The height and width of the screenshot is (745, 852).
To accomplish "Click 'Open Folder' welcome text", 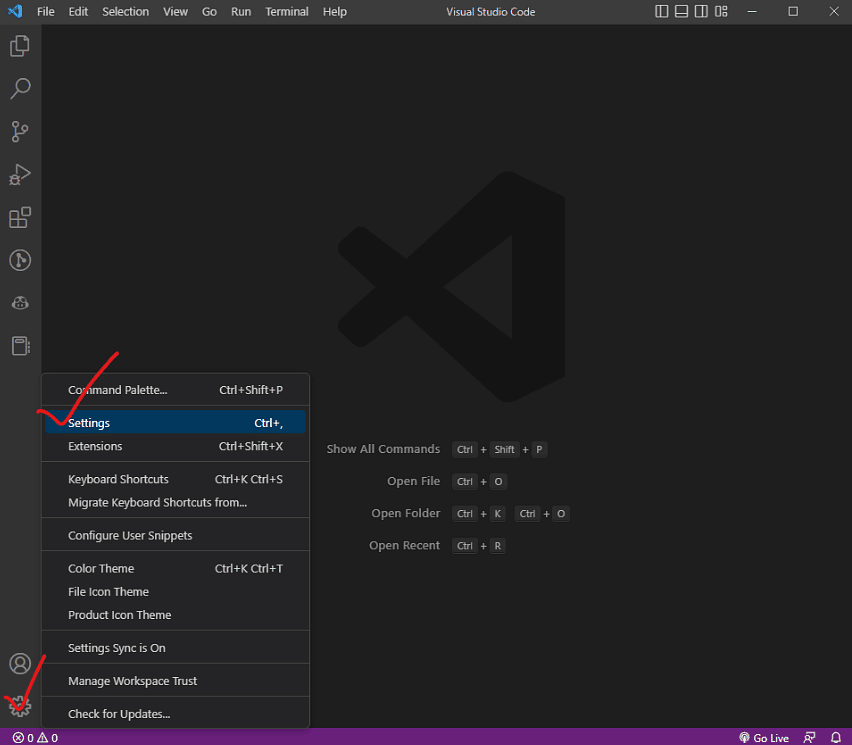I will [x=405, y=513].
